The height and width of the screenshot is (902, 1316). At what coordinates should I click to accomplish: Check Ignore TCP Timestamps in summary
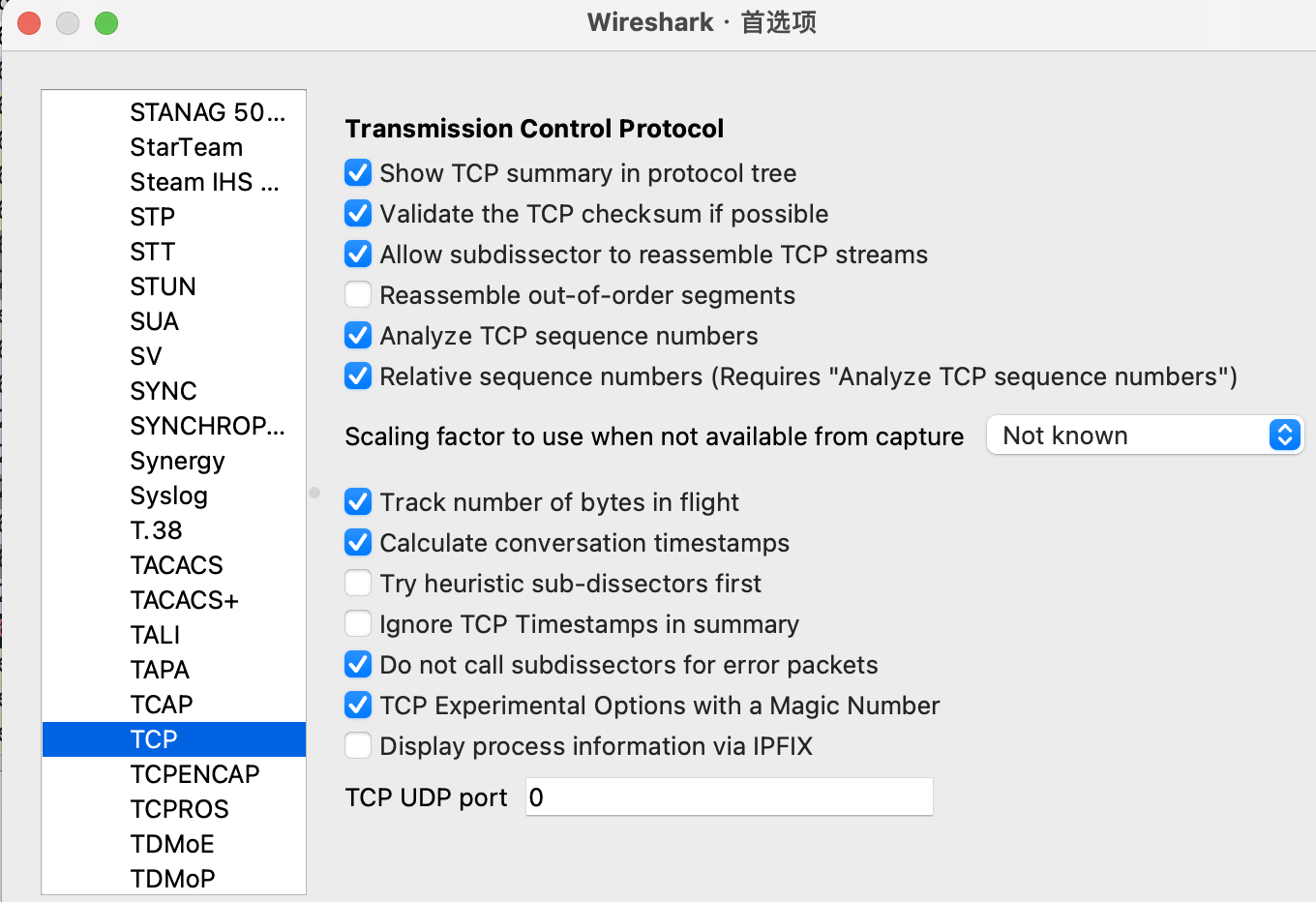pos(358,624)
